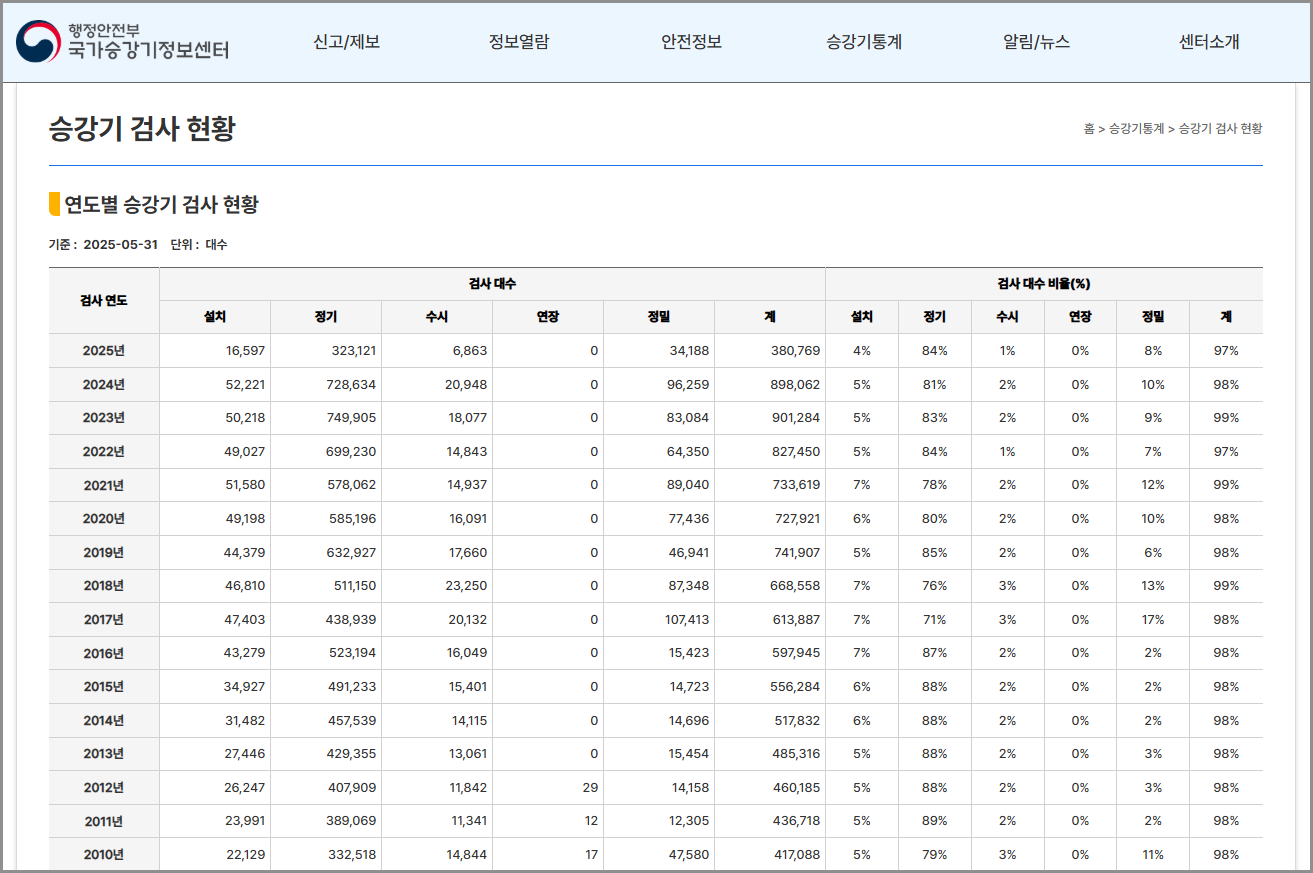Click the 검사 대수 header cell
The height and width of the screenshot is (873, 1313).
pyautogui.click(x=492, y=283)
